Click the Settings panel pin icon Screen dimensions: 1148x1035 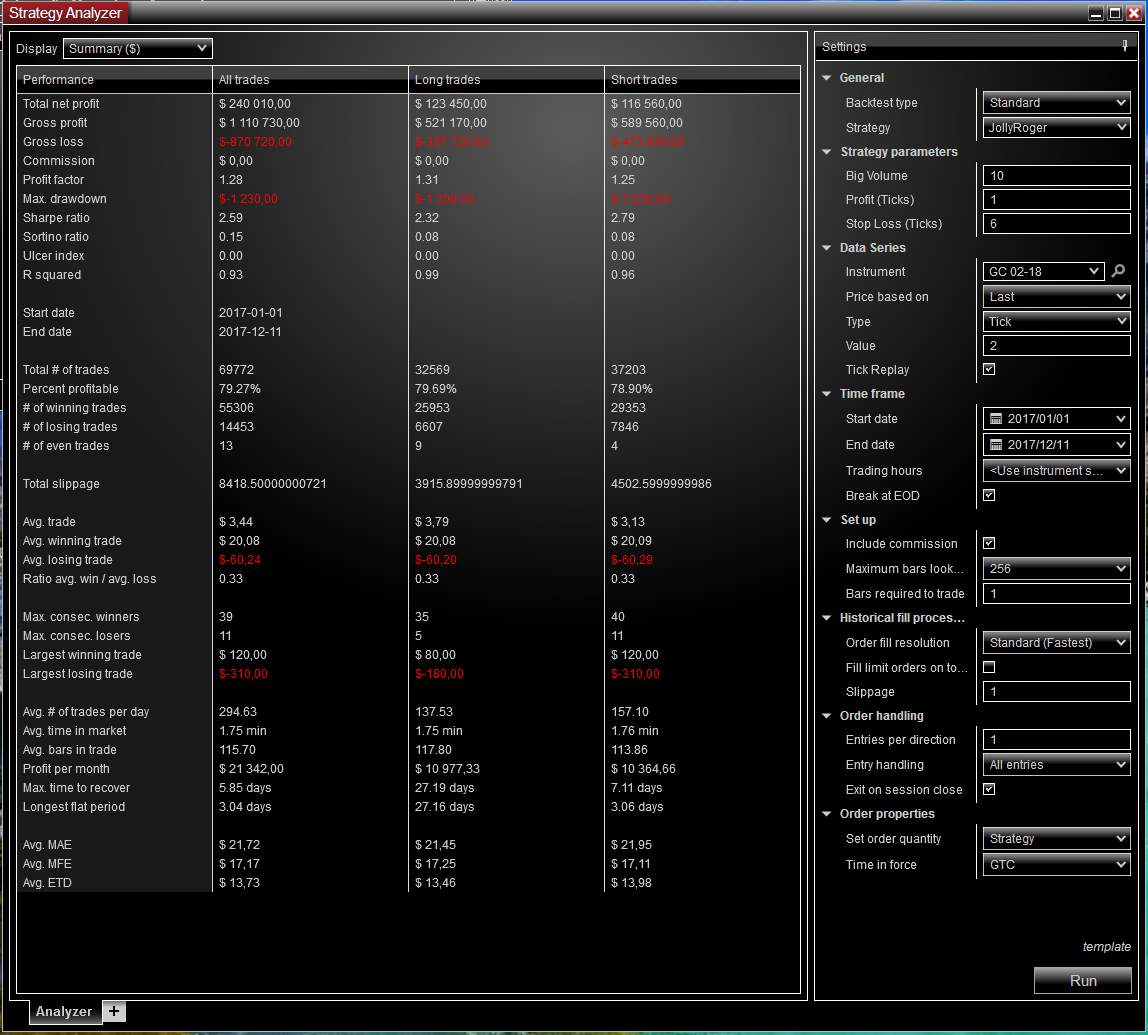pyautogui.click(x=1125, y=46)
